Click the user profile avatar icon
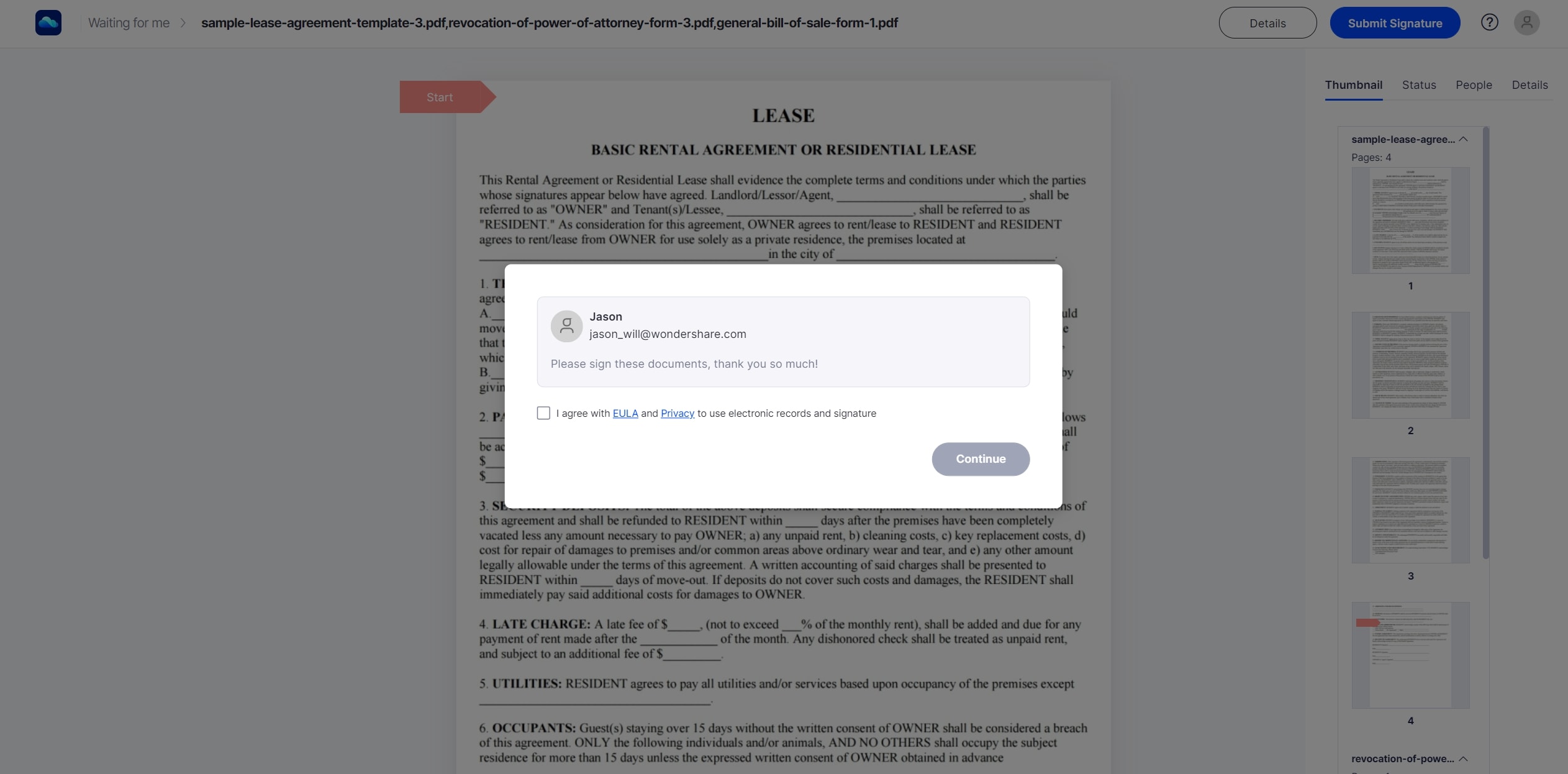Image resolution: width=1568 pixels, height=774 pixels. point(1527,22)
